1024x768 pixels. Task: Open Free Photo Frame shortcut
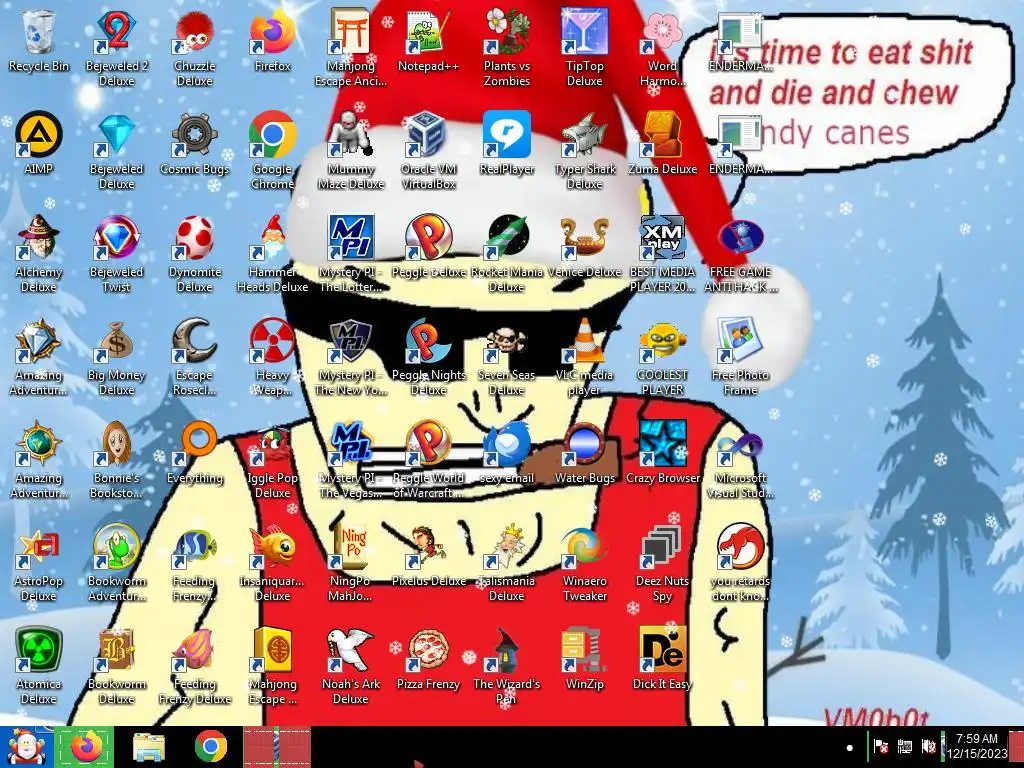tap(741, 358)
